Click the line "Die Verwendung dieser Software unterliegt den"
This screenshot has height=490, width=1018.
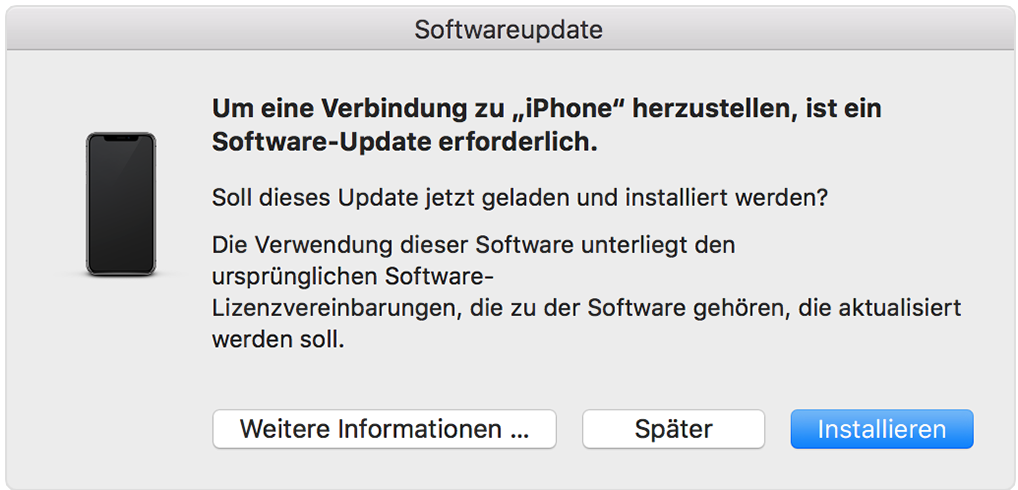pyautogui.click(x=473, y=244)
